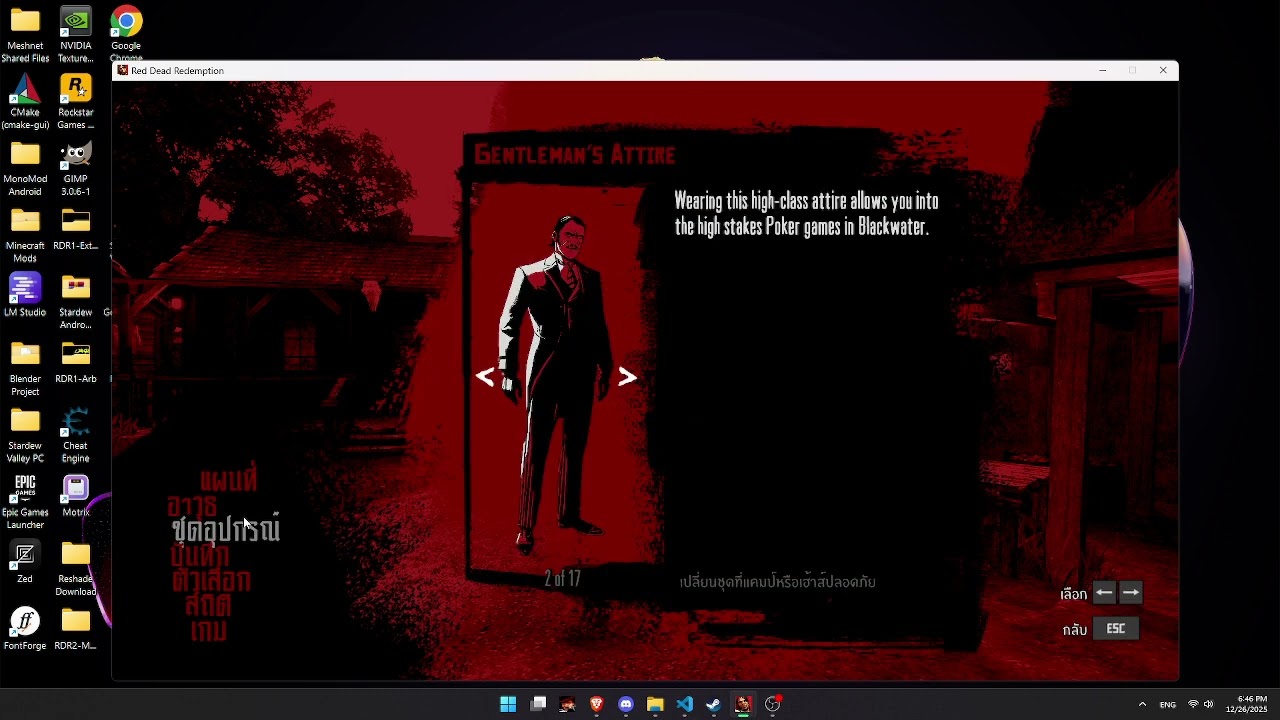Open Blender Project desktop folder
Image resolution: width=1280 pixels, height=720 pixels.
25,368
